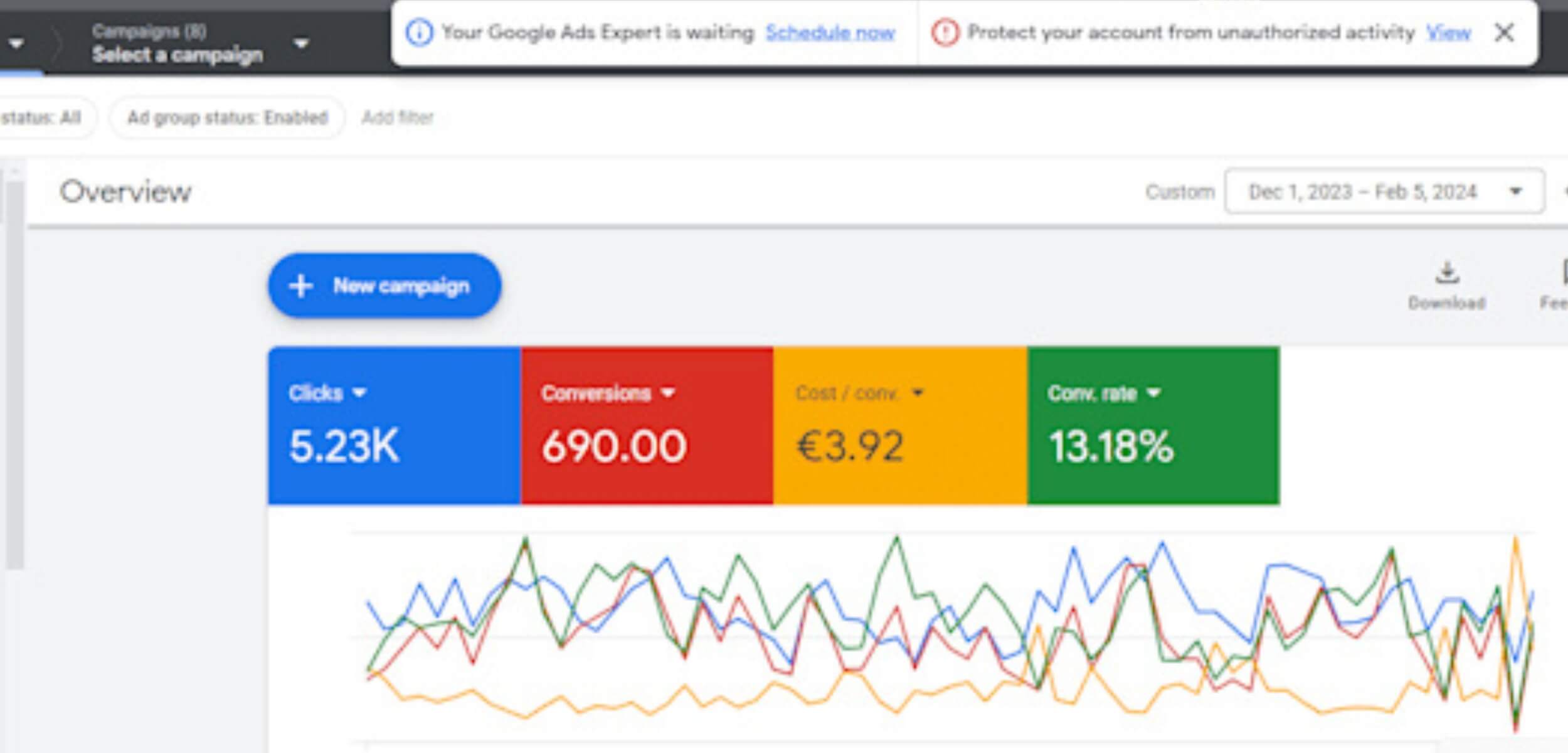This screenshot has width=1568, height=753.
Task: Dismiss the notification banner with X
Action: [x=1504, y=33]
